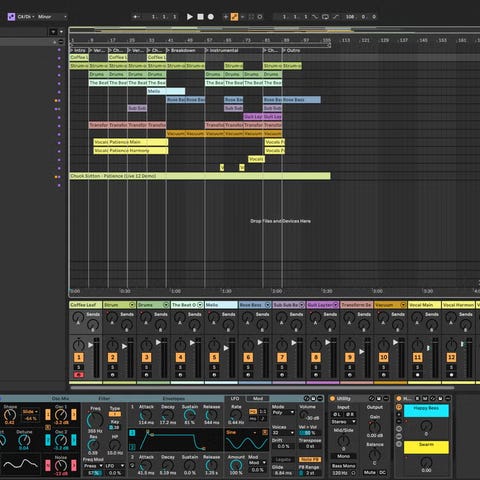Click the Utility Mono button
The height and width of the screenshot is (480, 480).
click(344, 456)
